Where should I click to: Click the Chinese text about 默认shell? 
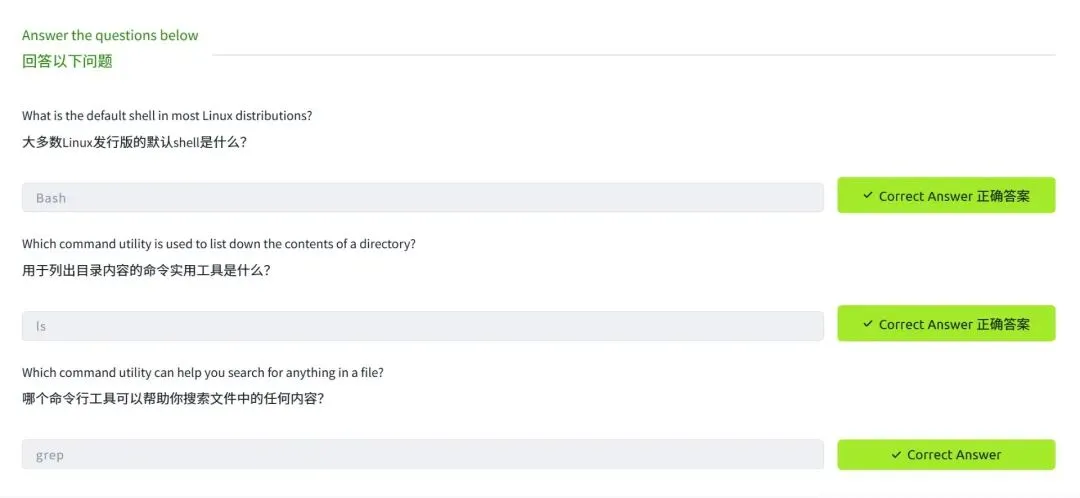pos(134,143)
